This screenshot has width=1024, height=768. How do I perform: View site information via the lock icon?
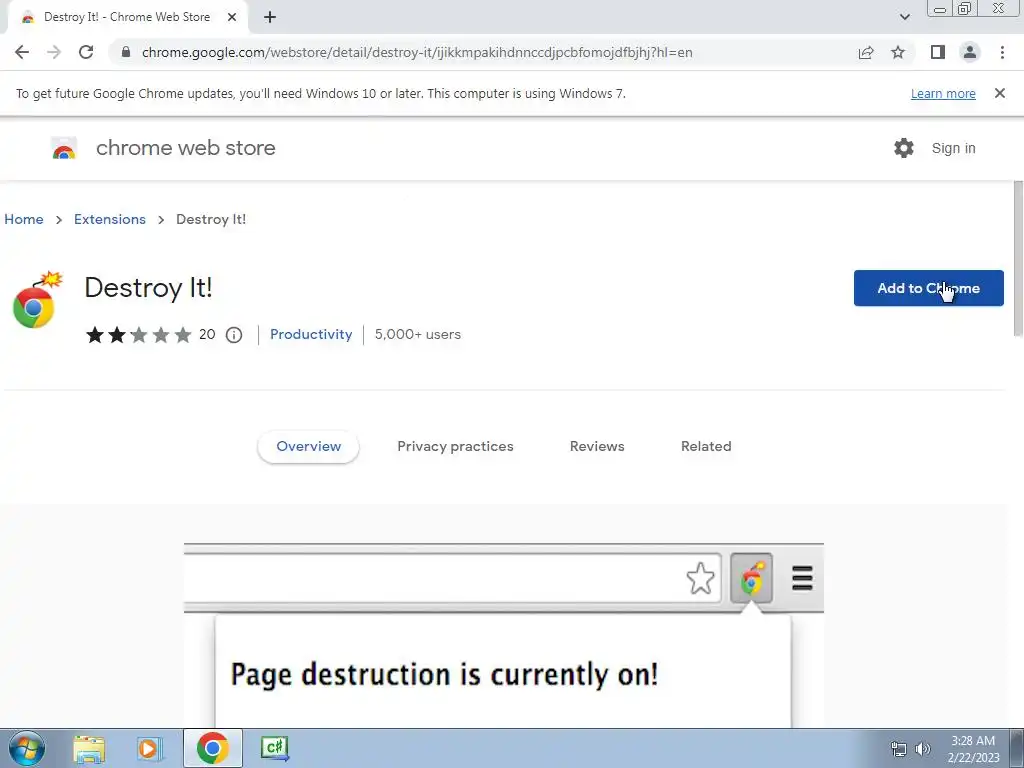(126, 52)
